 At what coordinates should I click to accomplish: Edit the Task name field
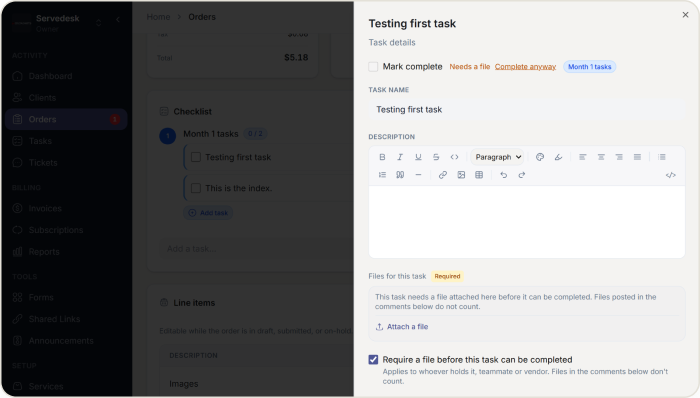527,109
